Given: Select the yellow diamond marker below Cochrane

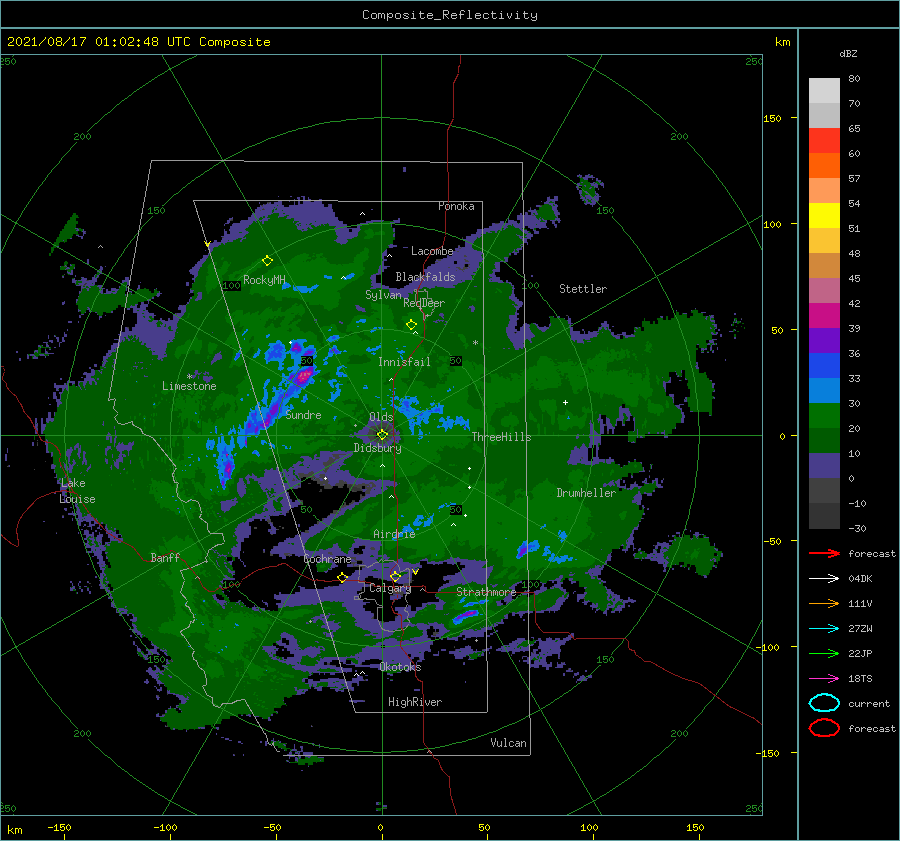Looking at the screenshot, I should pos(343,577).
